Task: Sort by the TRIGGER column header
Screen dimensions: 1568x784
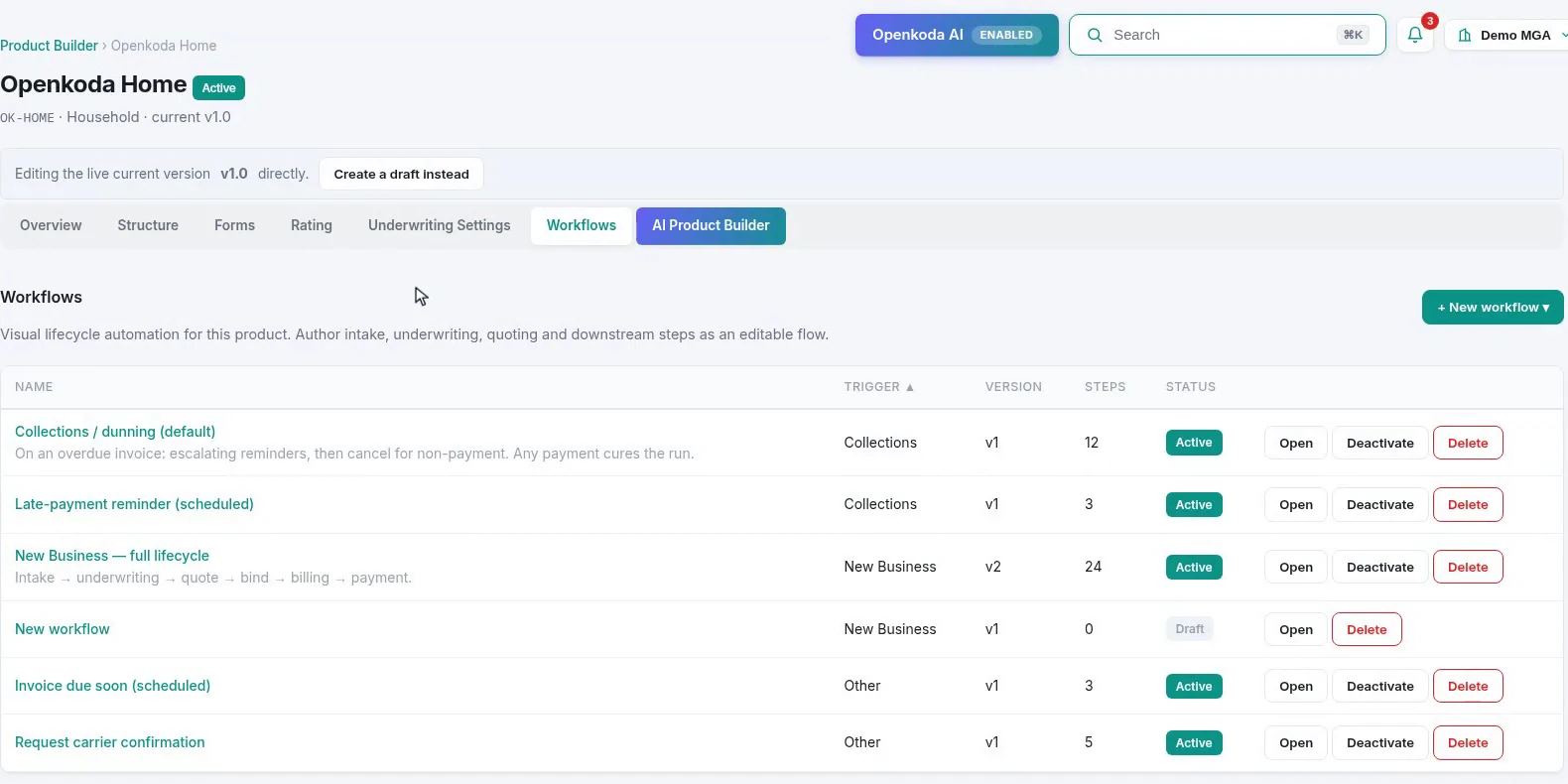Action: pos(878,387)
